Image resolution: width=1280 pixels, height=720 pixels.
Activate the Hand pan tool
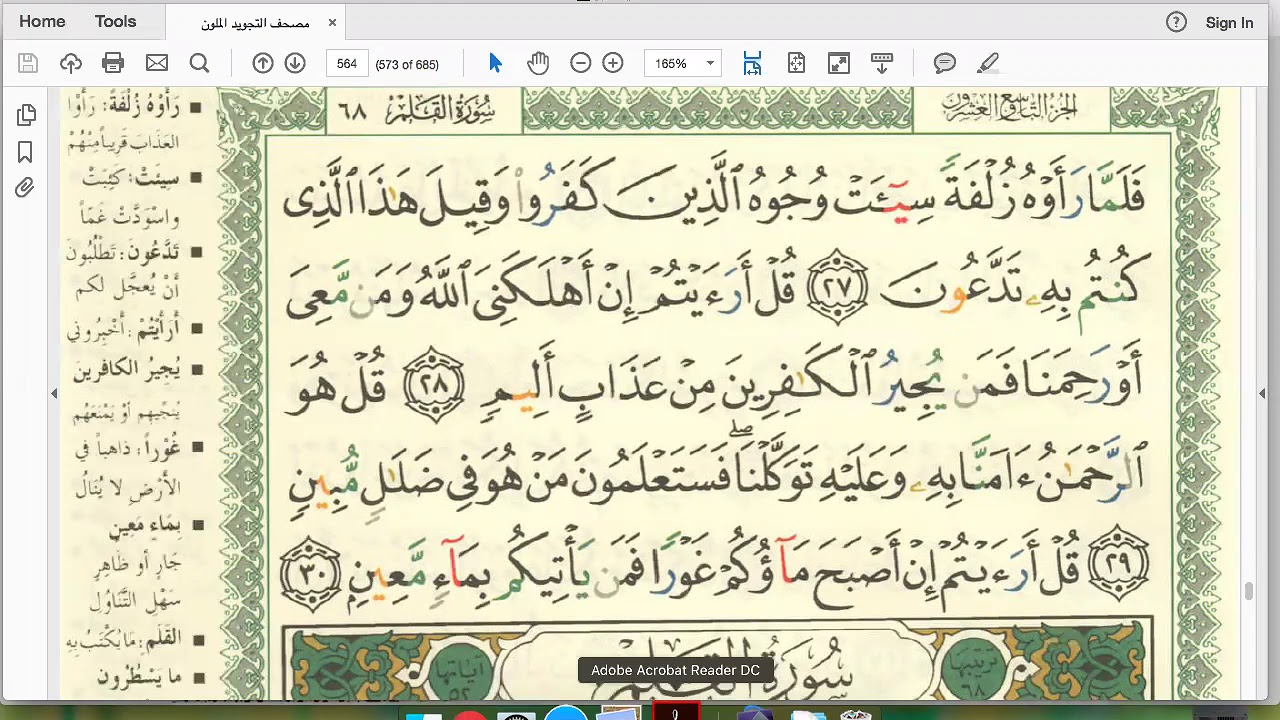coord(538,63)
